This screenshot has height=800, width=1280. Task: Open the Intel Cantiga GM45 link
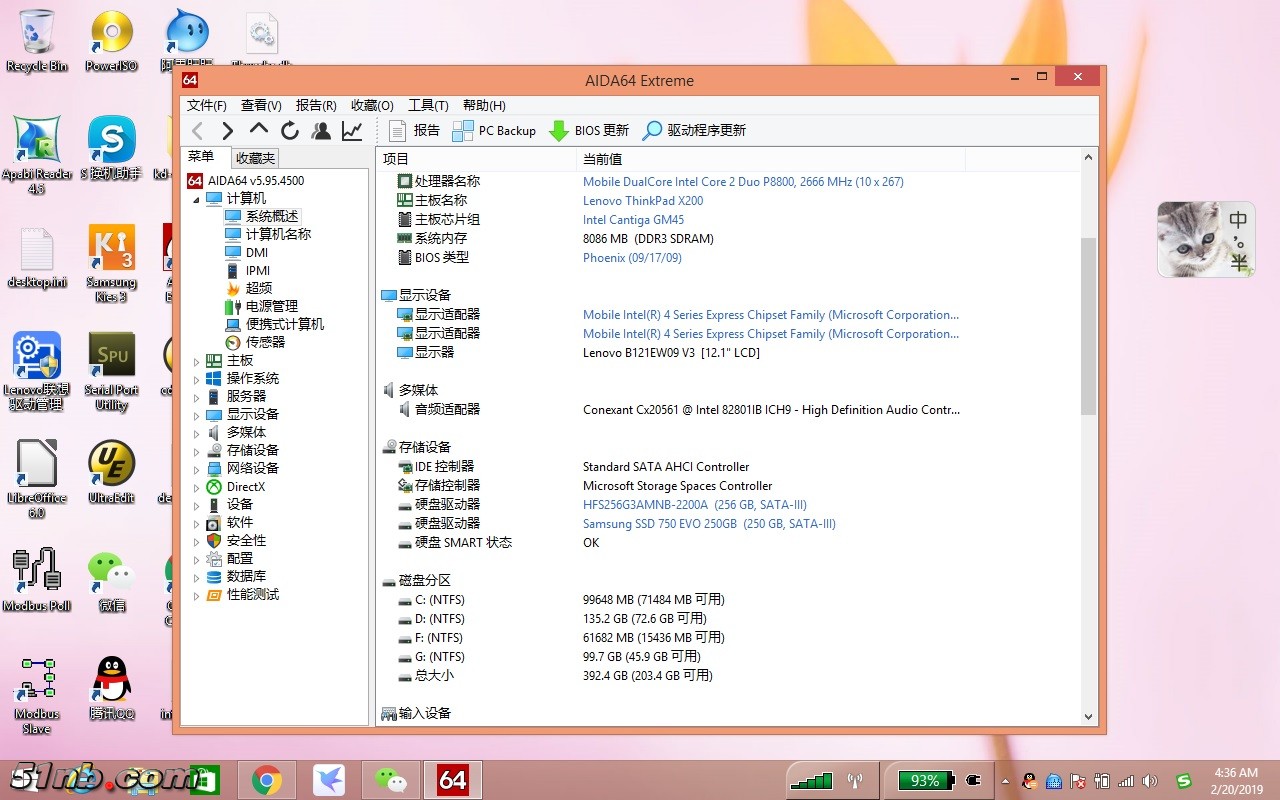(633, 220)
